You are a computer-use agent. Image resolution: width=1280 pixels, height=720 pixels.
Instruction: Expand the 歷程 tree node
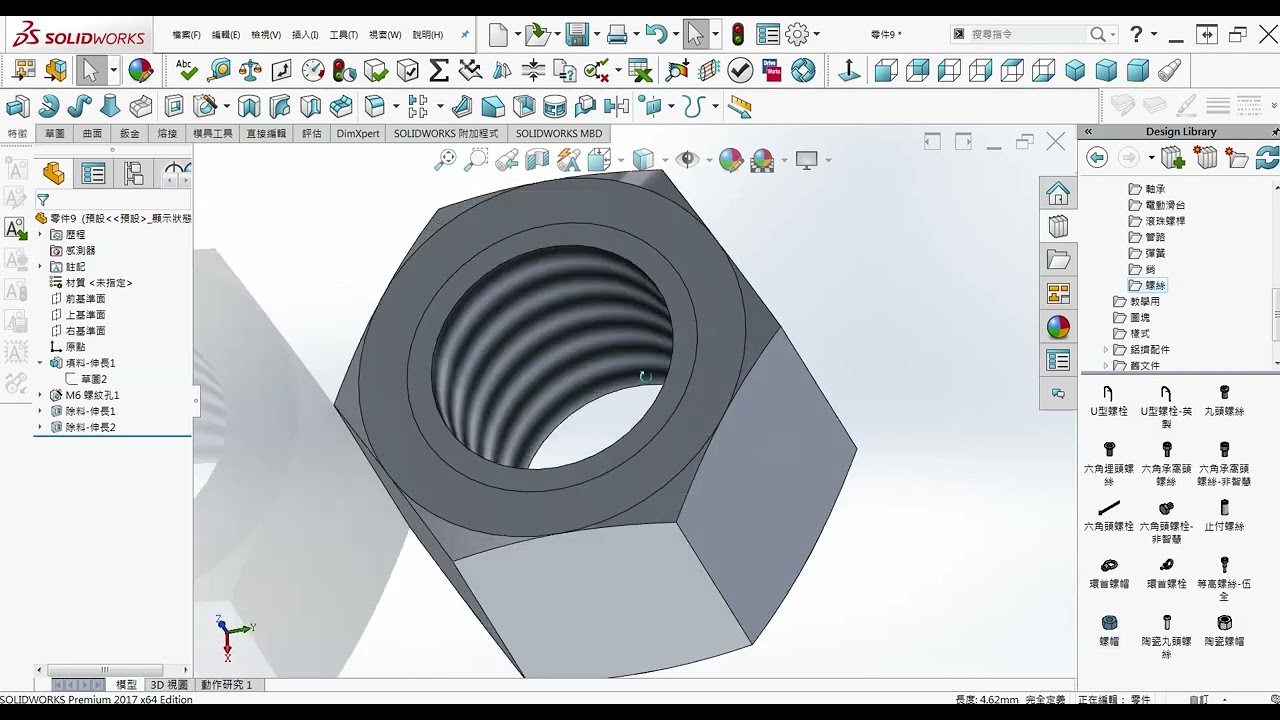[x=41, y=234]
